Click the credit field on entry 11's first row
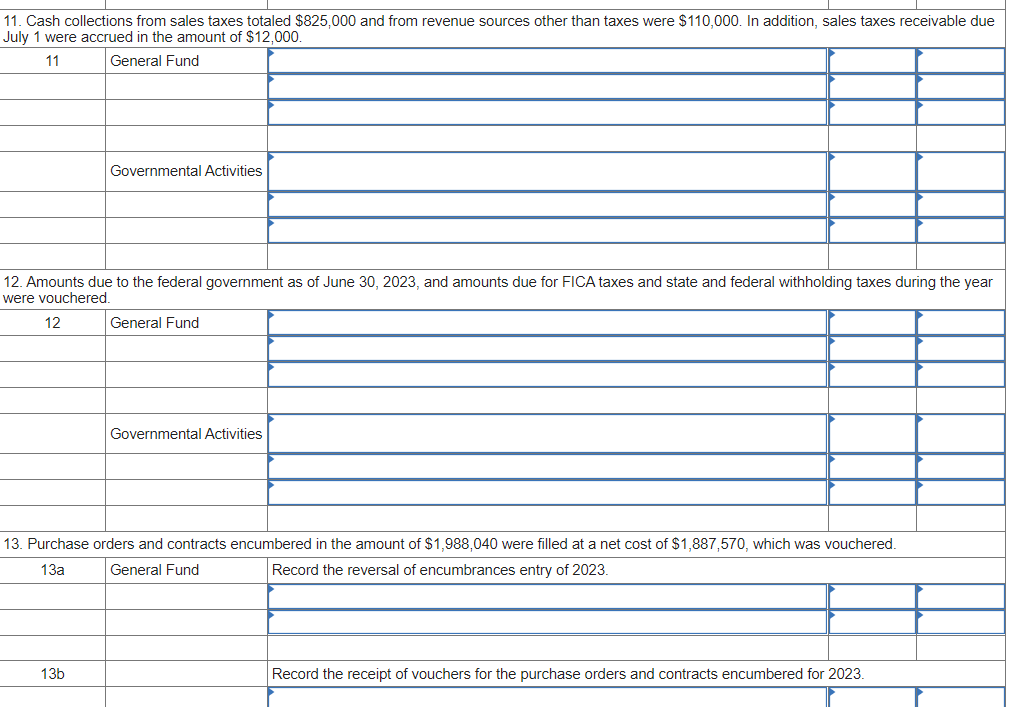Screen dimensions: 1010x711 960,60
